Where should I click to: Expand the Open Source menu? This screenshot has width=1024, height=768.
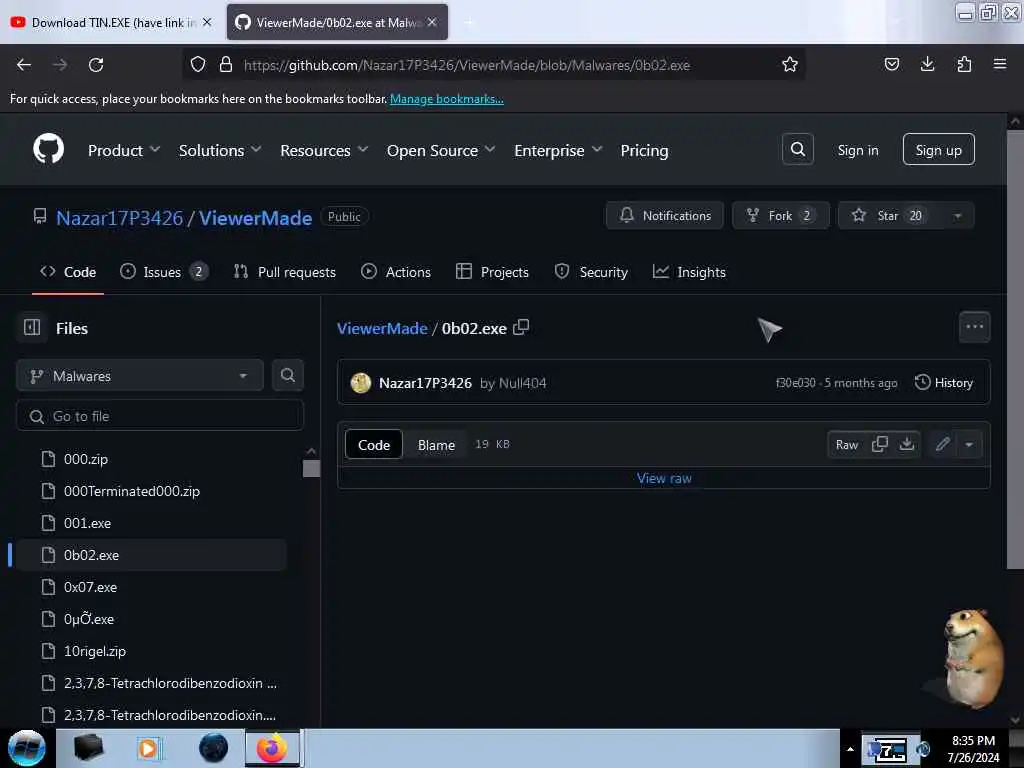441,150
